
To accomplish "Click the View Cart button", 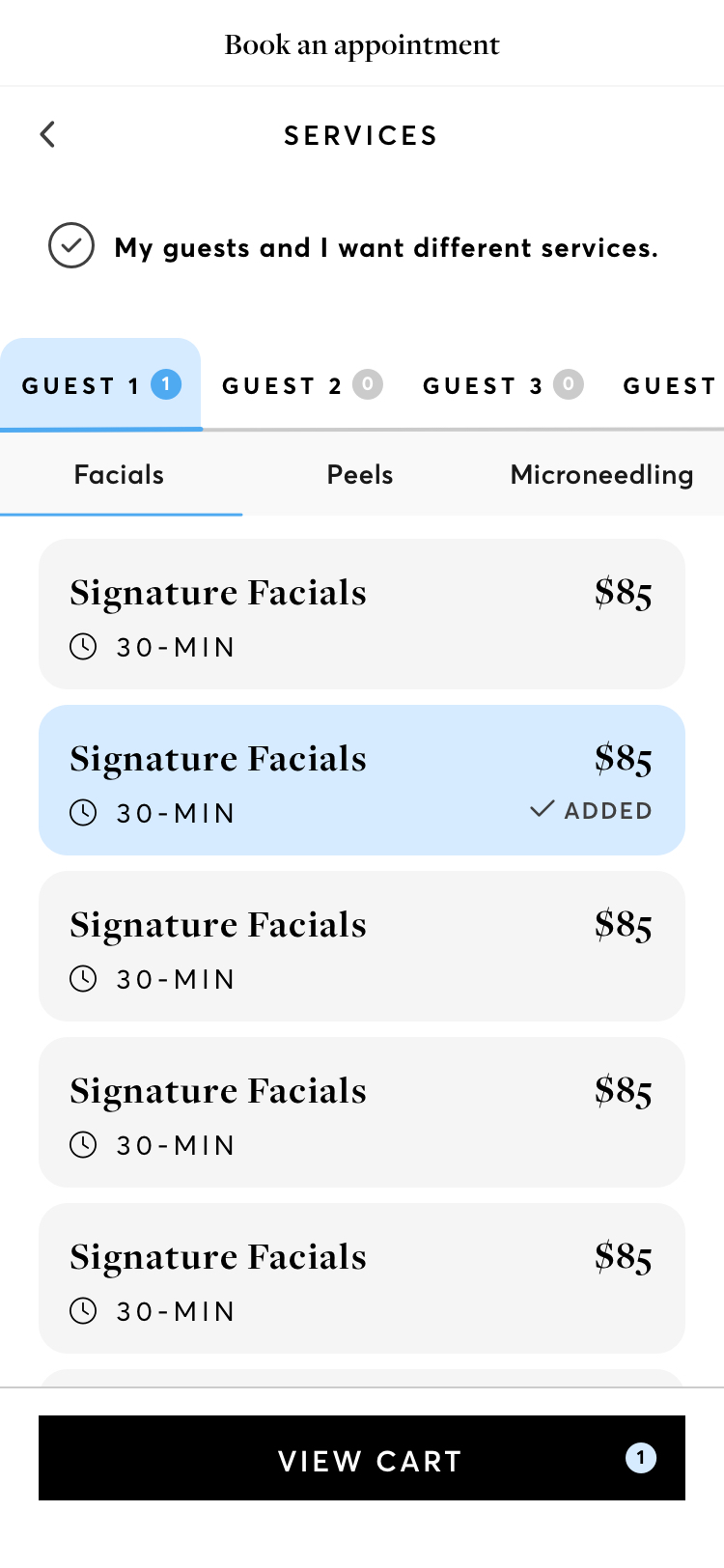I will 362,1458.
